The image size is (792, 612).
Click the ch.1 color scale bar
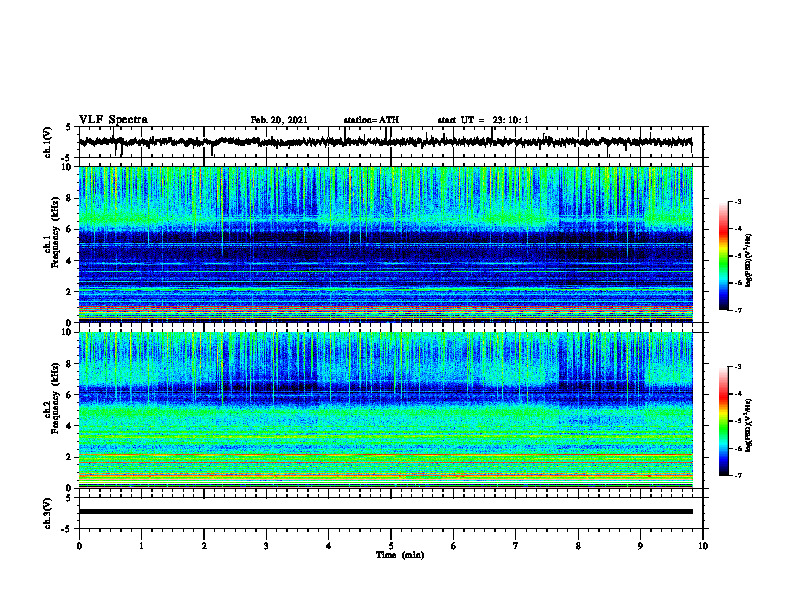click(723, 256)
